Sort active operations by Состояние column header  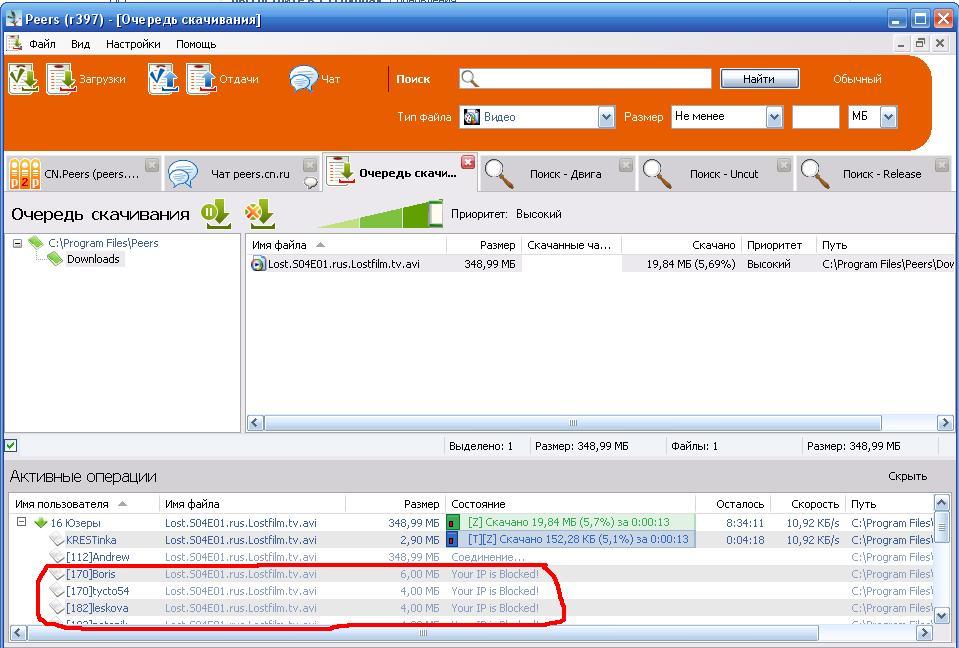(x=571, y=504)
